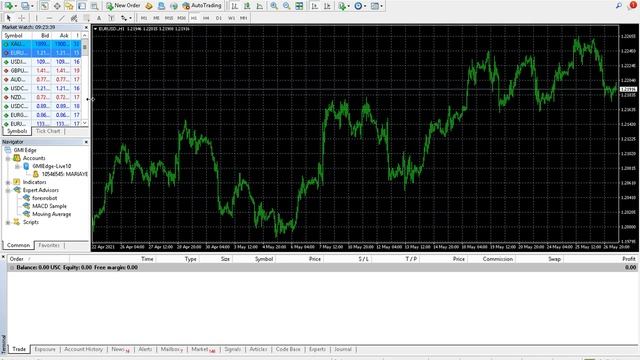Select the MACD Sample expert advisor
Image resolution: width=640 pixels, height=360 pixels.
point(49,206)
